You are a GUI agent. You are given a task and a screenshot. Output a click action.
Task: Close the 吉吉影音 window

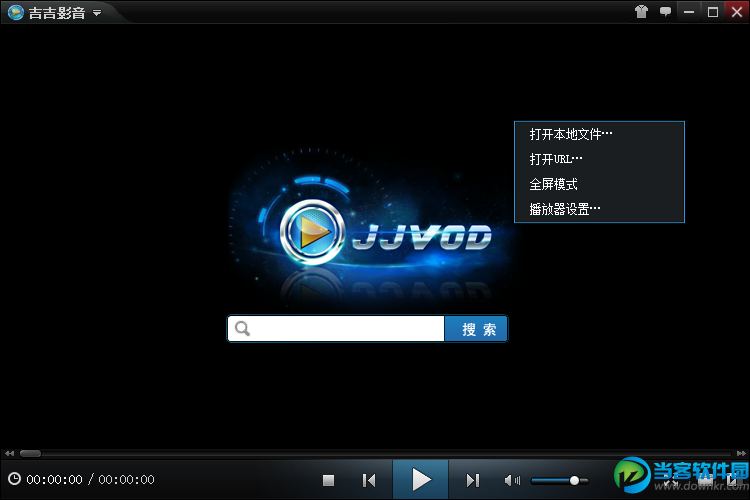pos(737,11)
